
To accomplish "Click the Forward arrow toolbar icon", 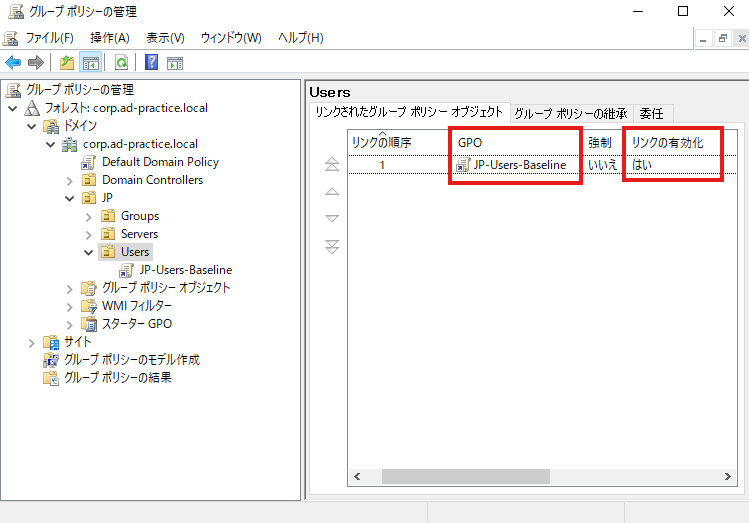I will tap(36, 63).
